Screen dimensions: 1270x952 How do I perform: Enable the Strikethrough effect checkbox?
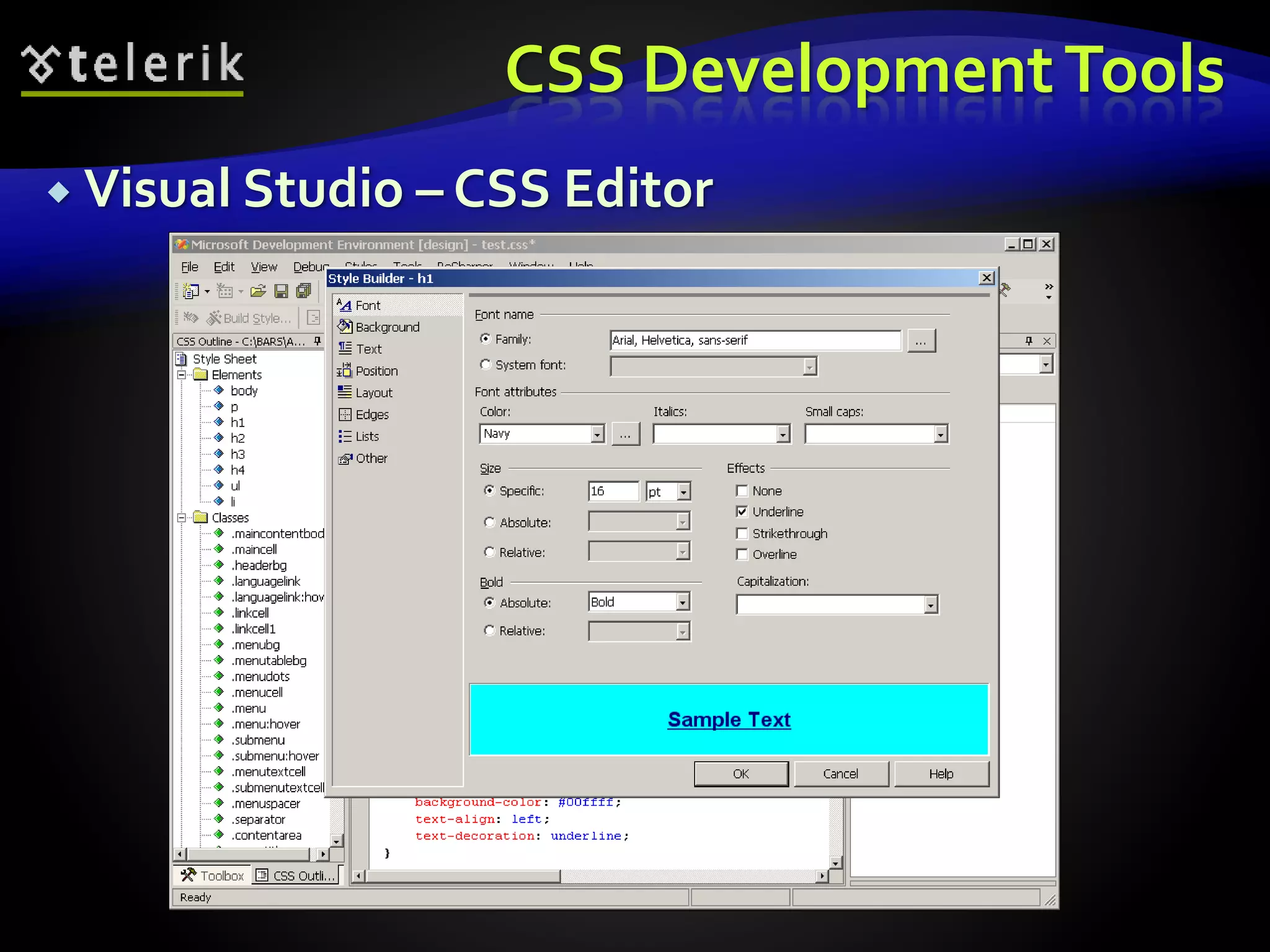point(742,534)
